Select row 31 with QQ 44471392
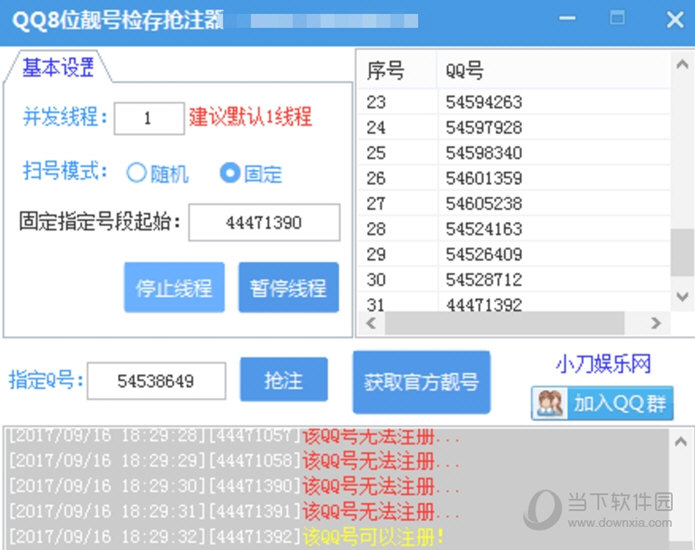Screen dimensions: 695x550 pos(514,302)
